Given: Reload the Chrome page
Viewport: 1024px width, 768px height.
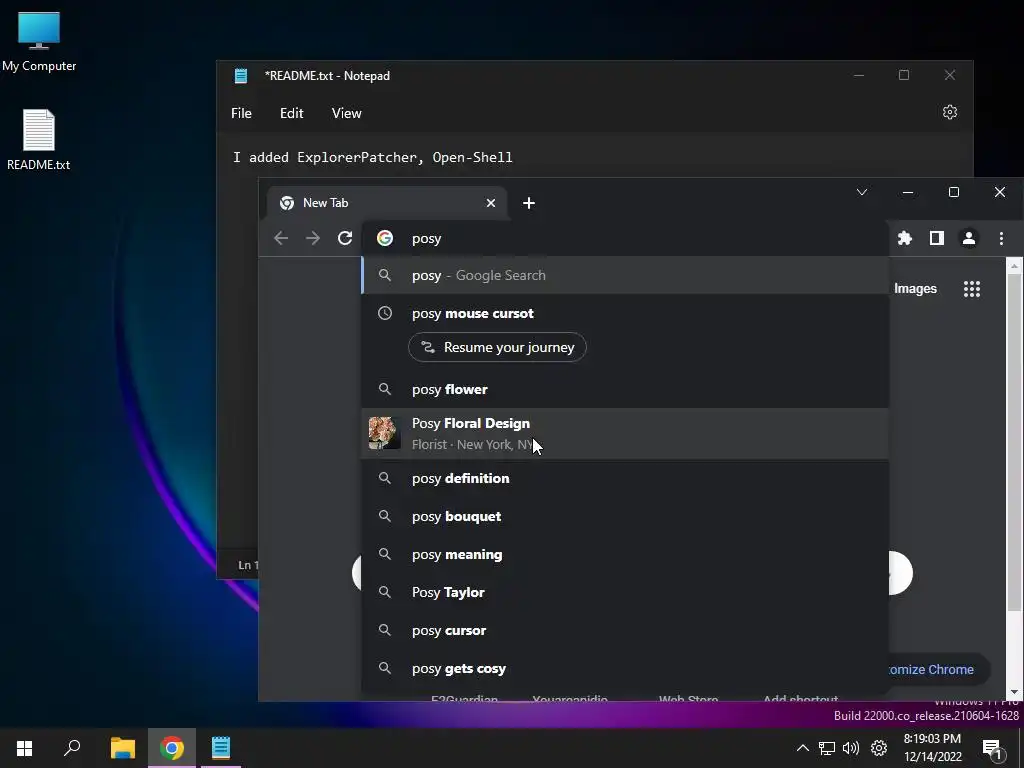Looking at the screenshot, I should click(x=345, y=238).
